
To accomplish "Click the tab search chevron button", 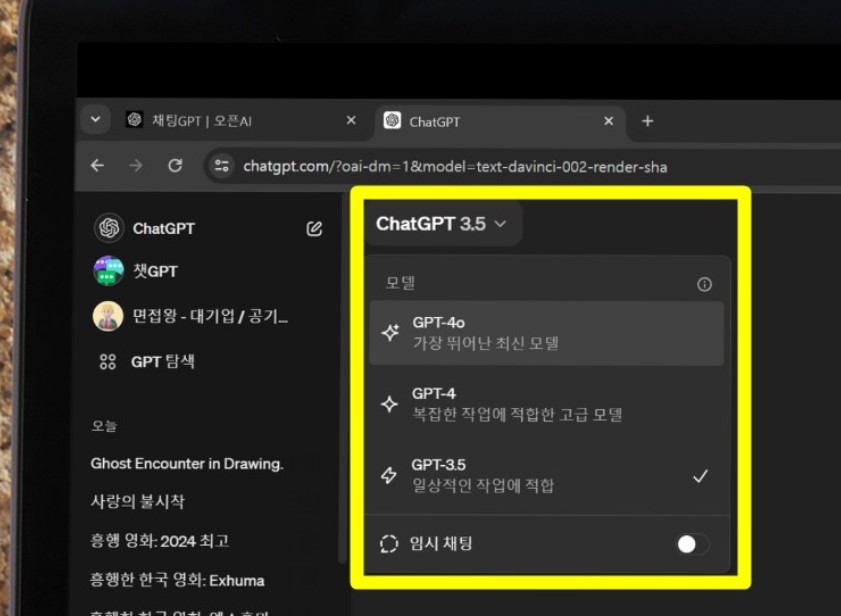I will tap(95, 119).
